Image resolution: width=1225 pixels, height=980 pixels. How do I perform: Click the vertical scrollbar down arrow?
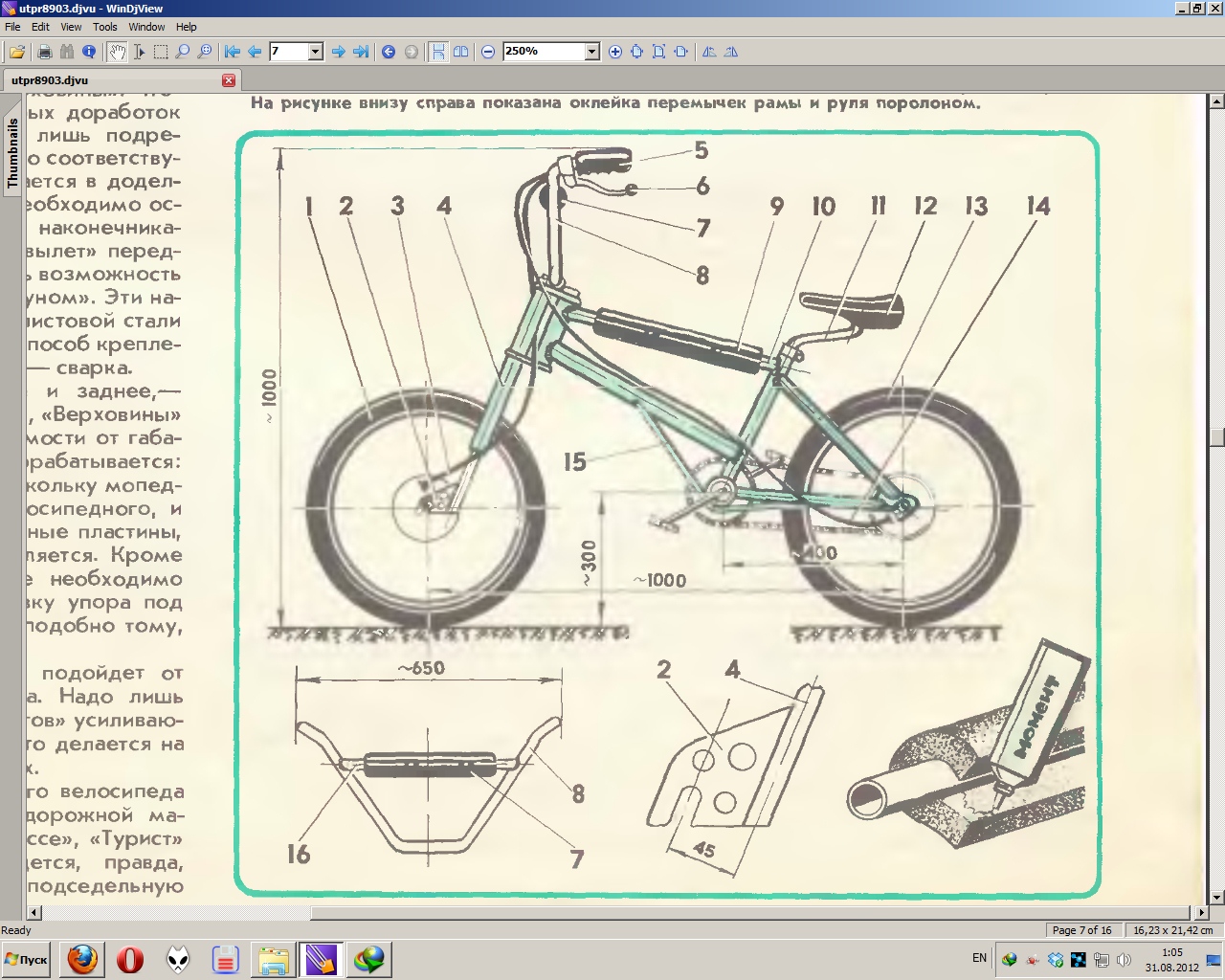(x=1217, y=897)
